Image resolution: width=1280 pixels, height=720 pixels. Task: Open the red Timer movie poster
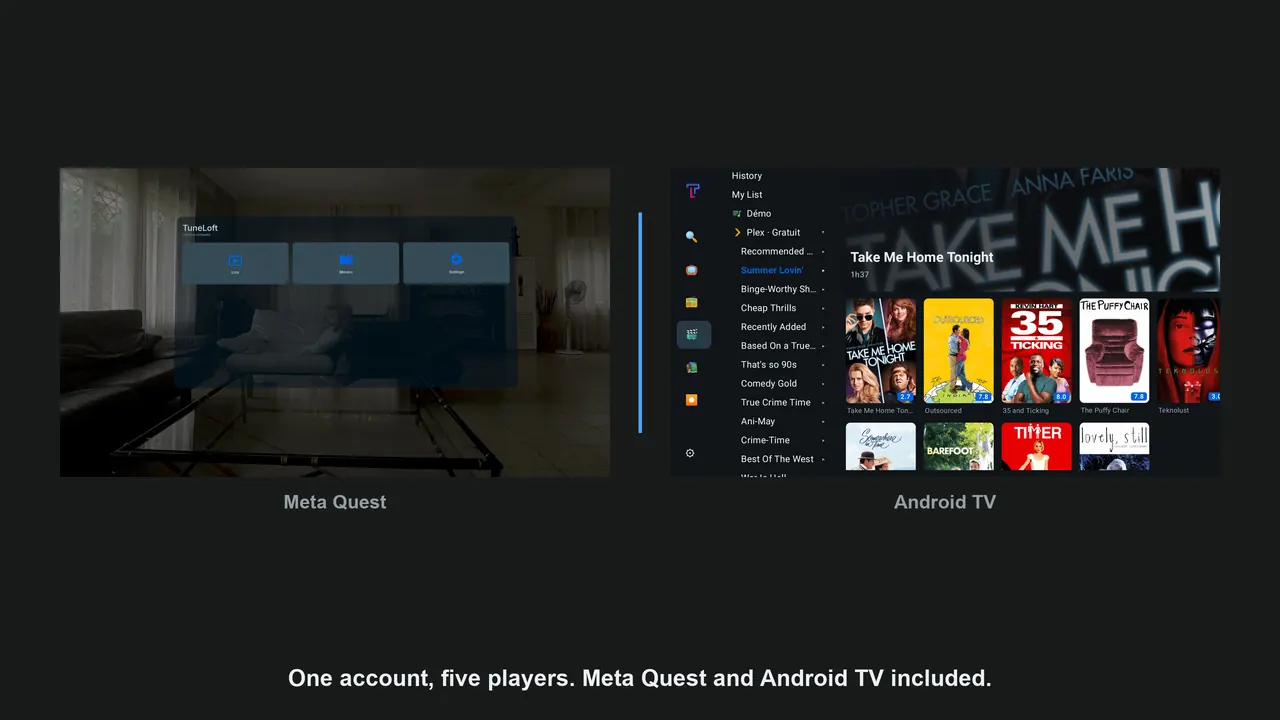[1037, 446]
